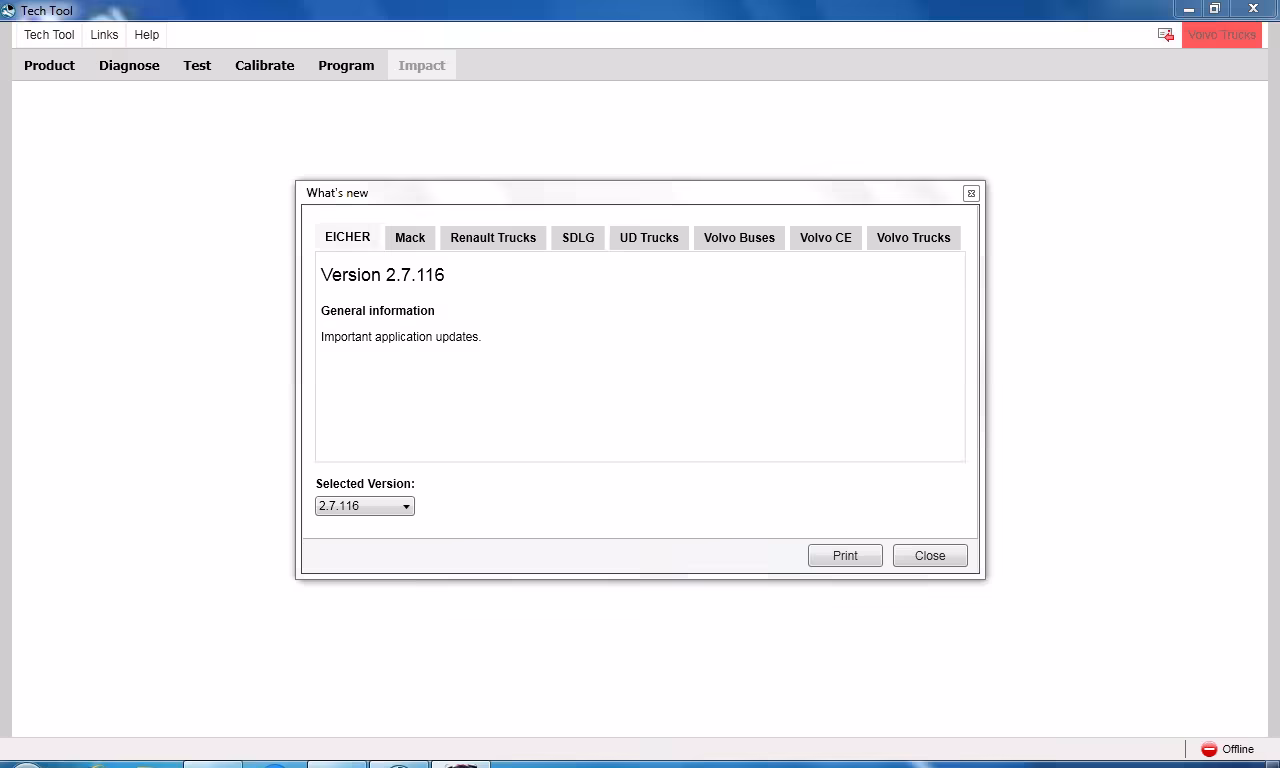Select the SDLG tab
The width and height of the screenshot is (1280, 768).
click(578, 238)
